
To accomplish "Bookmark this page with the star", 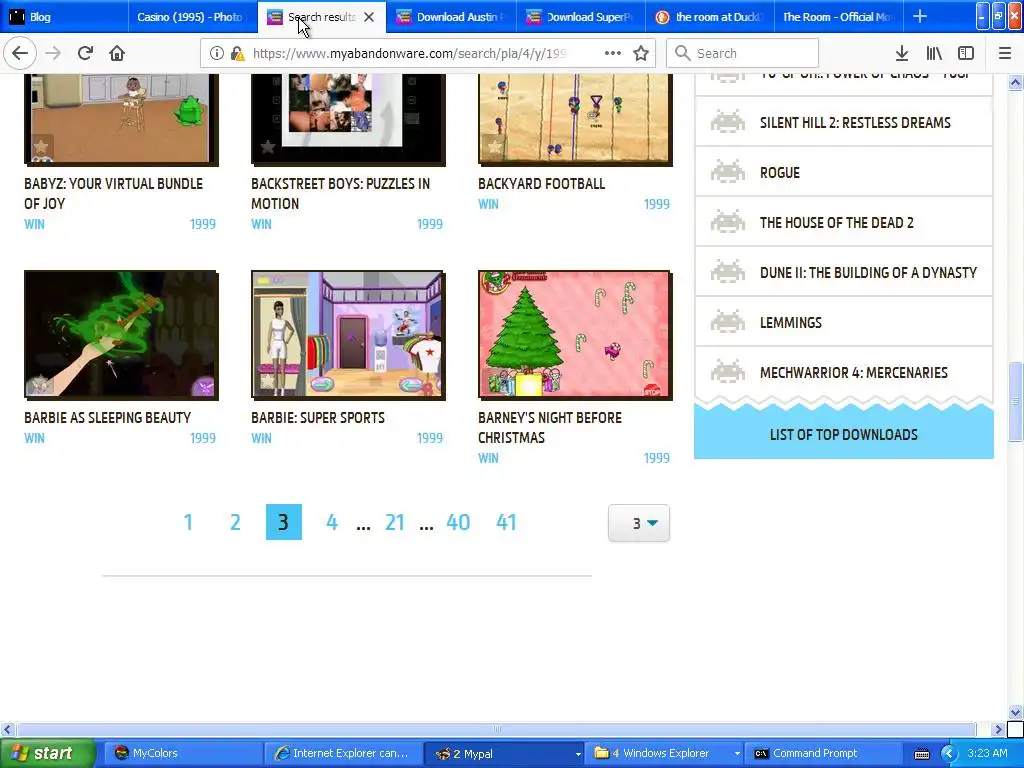I will [641, 54].
